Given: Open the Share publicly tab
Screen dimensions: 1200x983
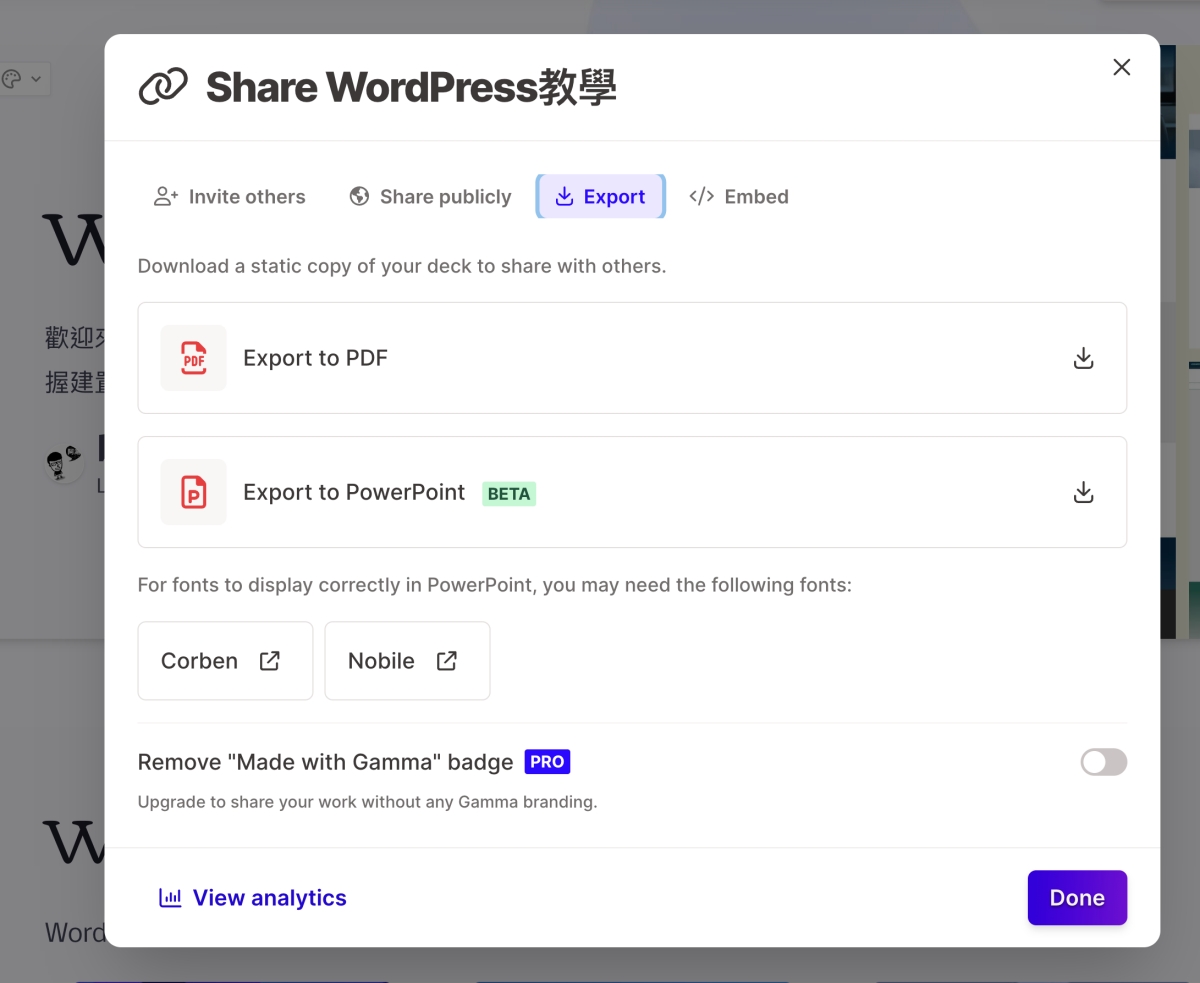Looking at the screenshot, I should [x=430, y=197].
